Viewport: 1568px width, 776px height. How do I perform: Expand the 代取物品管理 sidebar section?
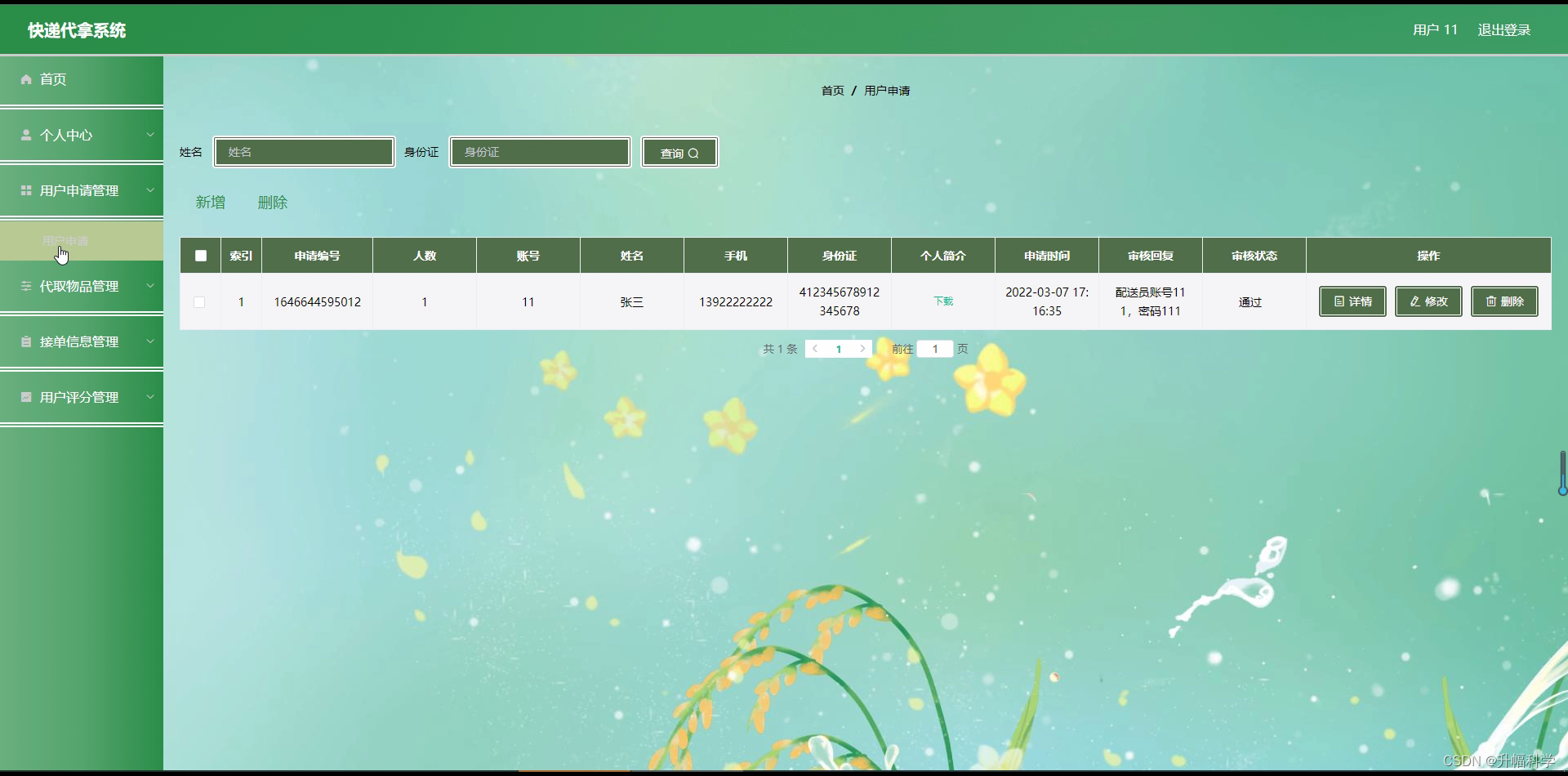[150, 286]
